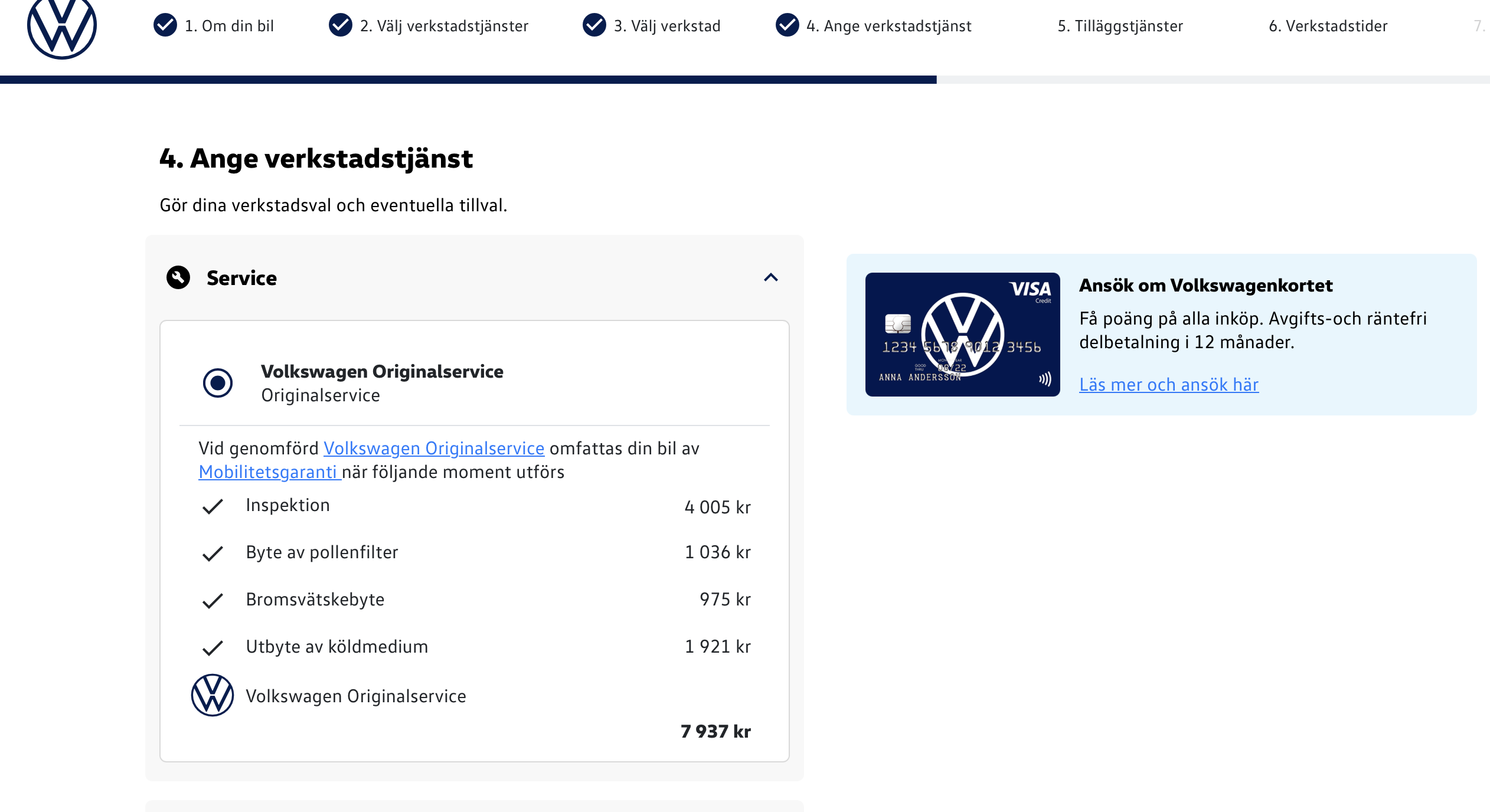Click checkmark icon for step 3 Välj verkstad
Screen dimensions: 1490x812
point(594,25)
